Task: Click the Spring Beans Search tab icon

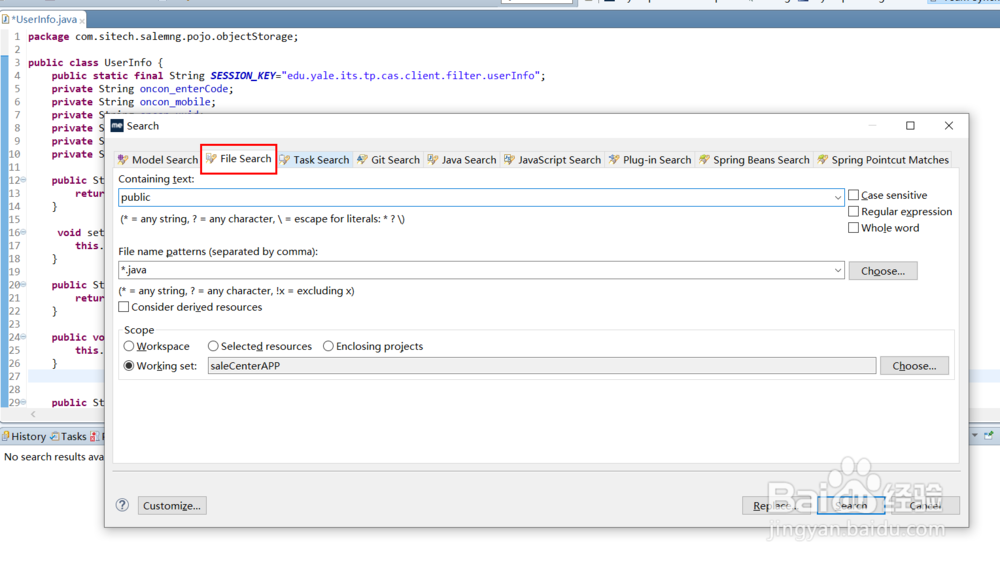Action: (x=704, y=159)
